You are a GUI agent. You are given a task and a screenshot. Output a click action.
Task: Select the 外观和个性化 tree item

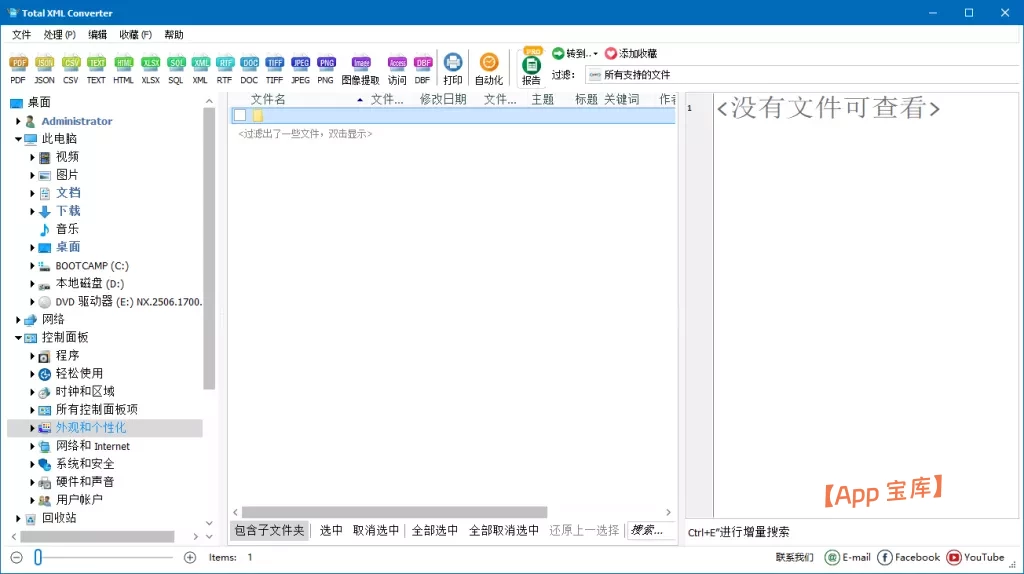[91, 428]
